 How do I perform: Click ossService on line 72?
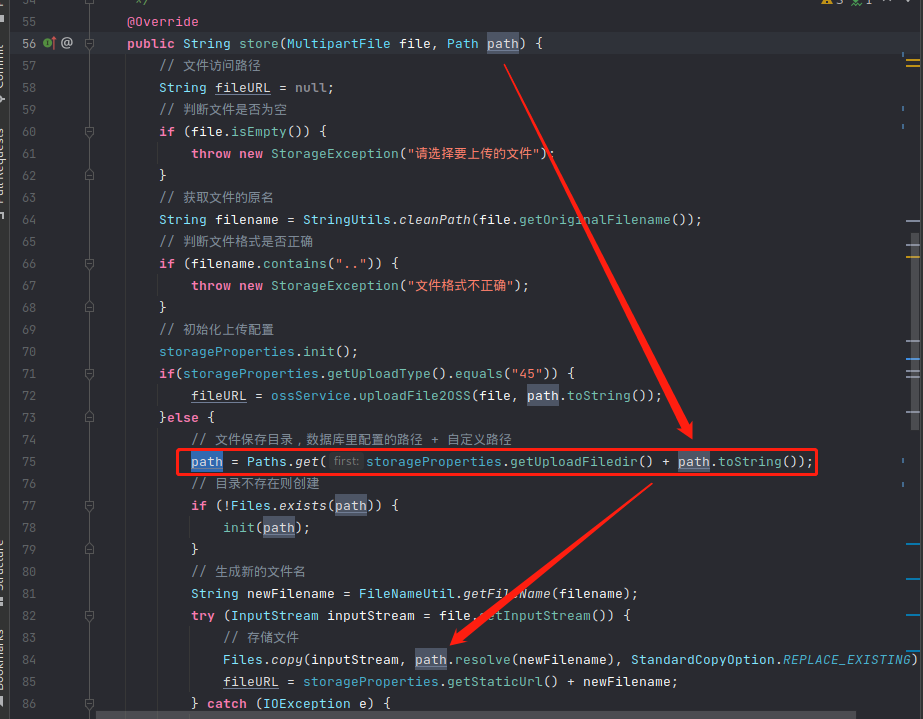click(310, 396)
